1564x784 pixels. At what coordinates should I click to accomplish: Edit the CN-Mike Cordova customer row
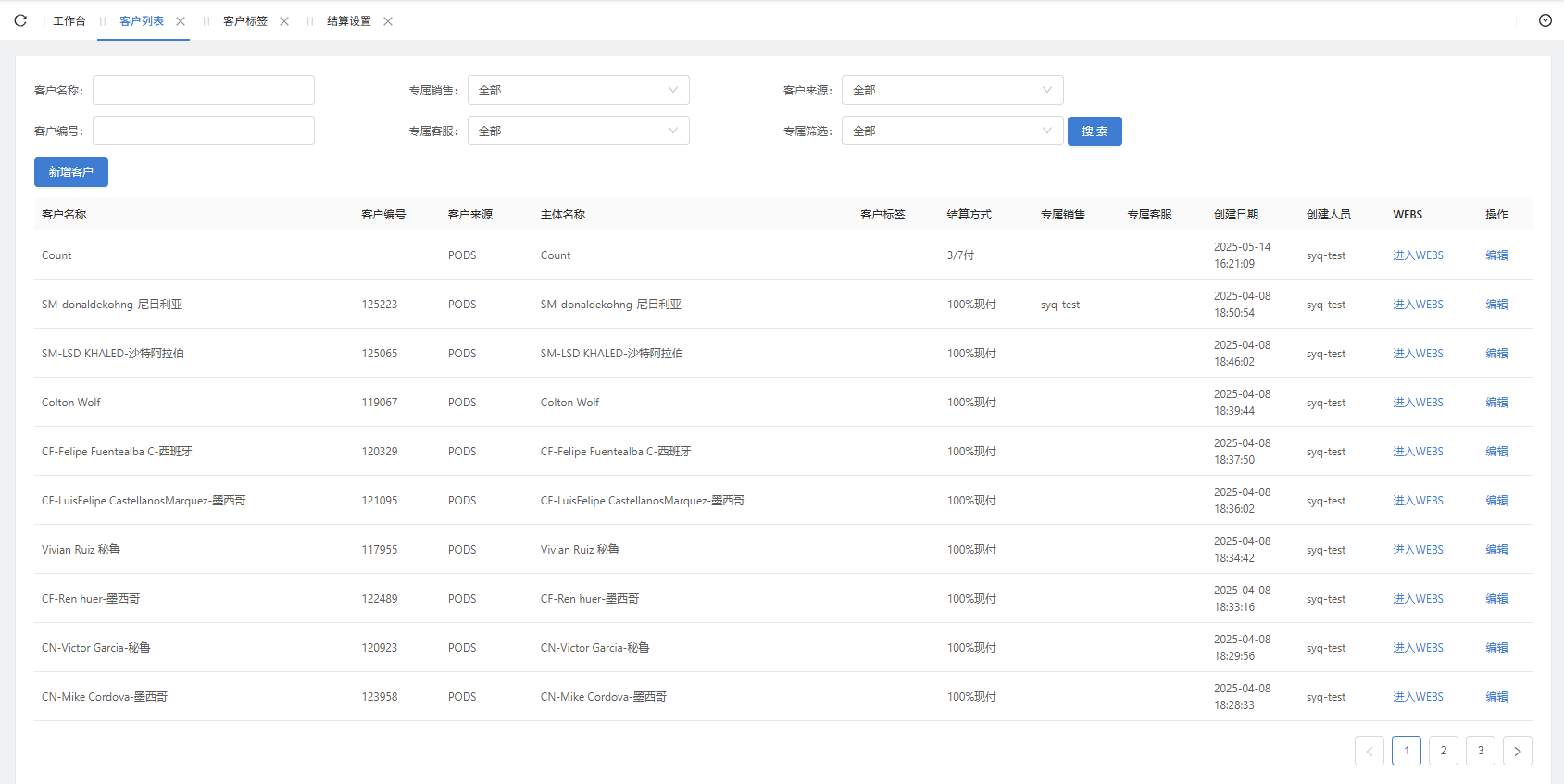1496,697
